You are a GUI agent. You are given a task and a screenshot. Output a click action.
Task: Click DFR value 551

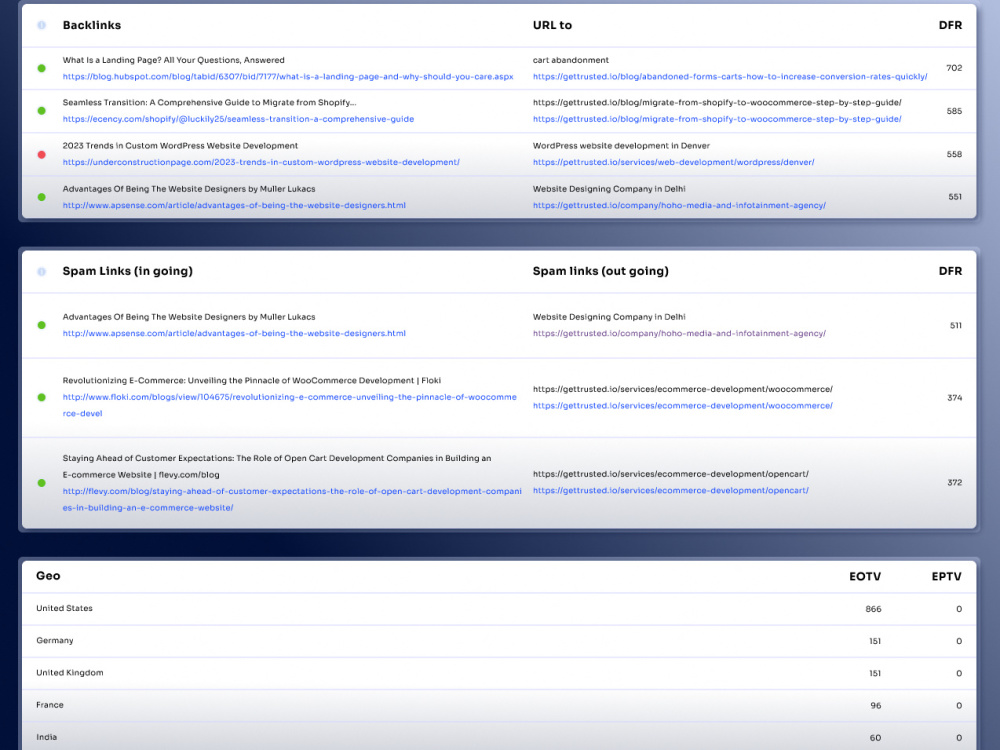point(955,197)
